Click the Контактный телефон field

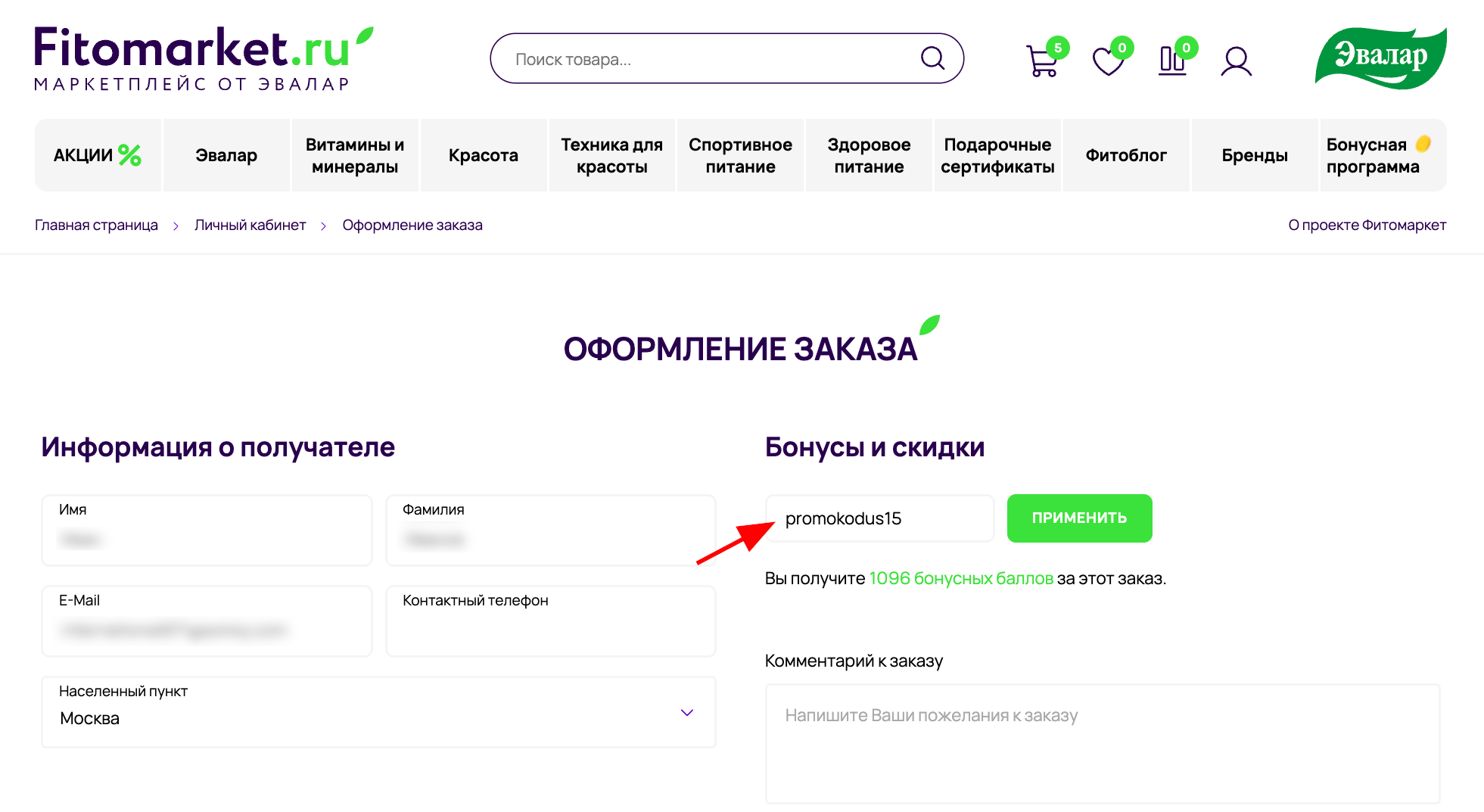pos(550,621)
